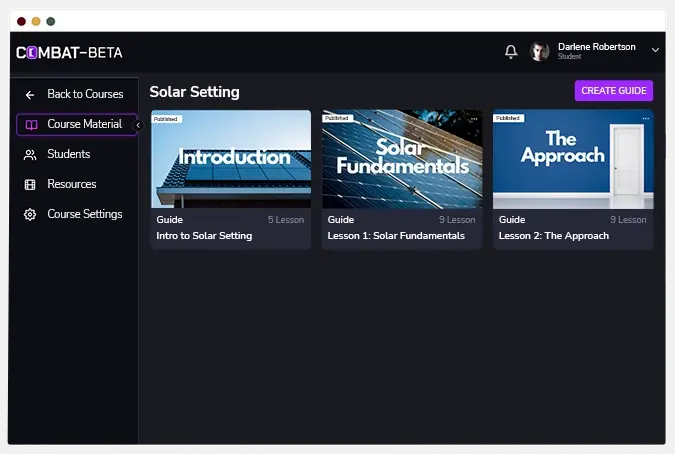Open three-dot menu on Solar Fundamentals card

[474, 118]
